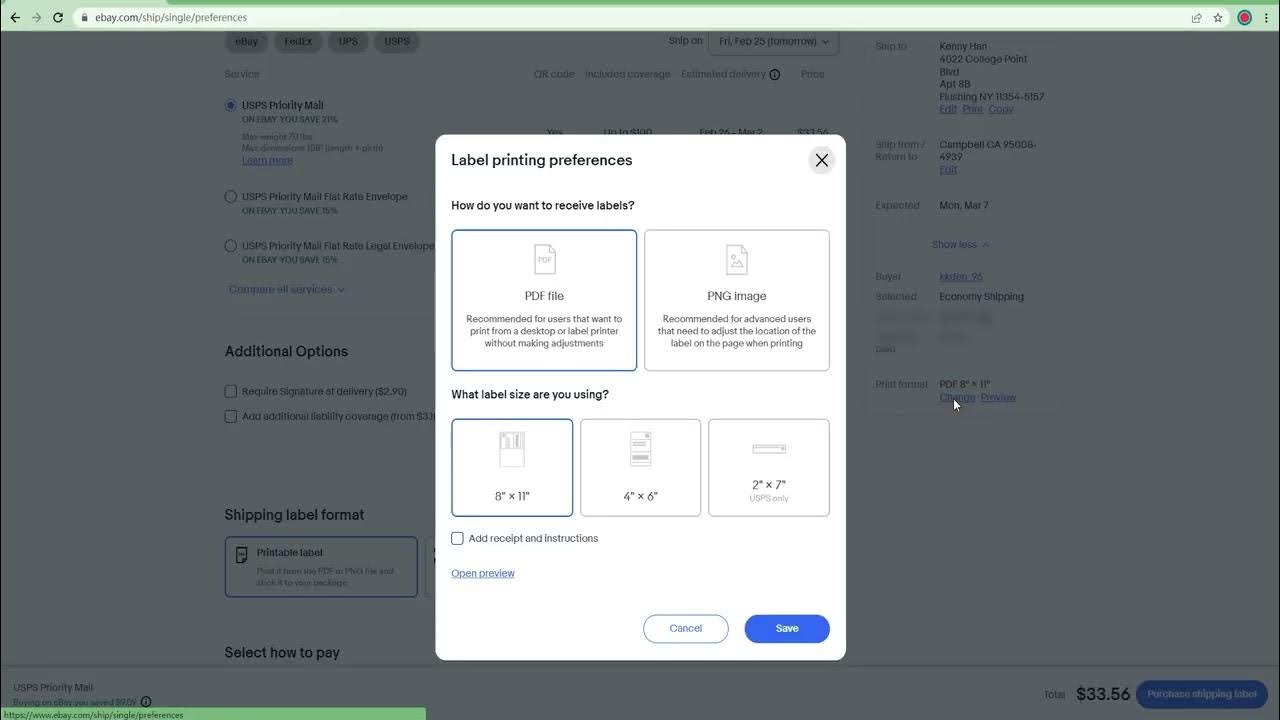Select the PNG image label format card

pyautogui.click(x=737, y=300)
